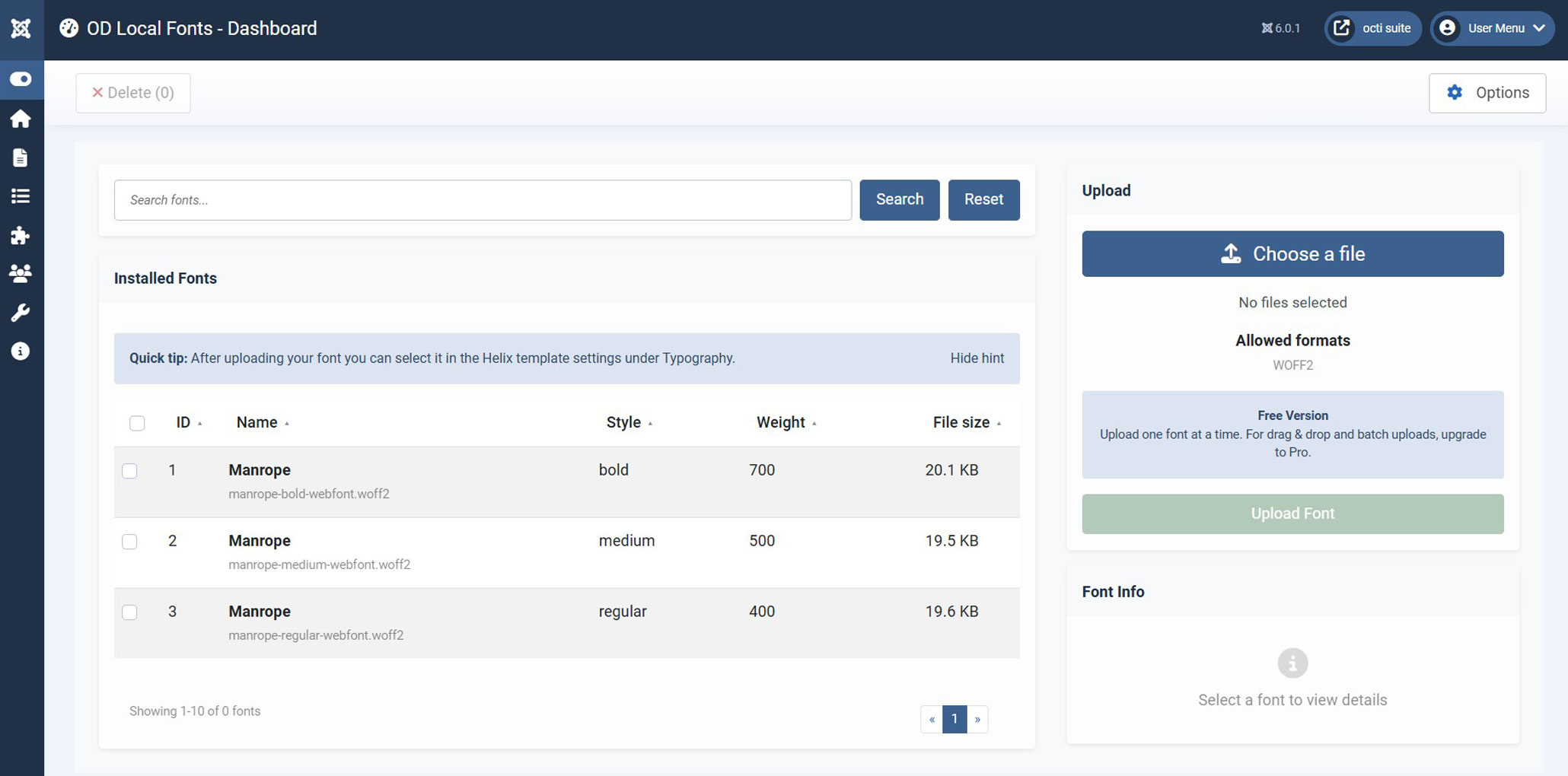This screenshot has width=1568, height=776.
Task: Go to next page arrow in pagination
Action: coord(977,719)
